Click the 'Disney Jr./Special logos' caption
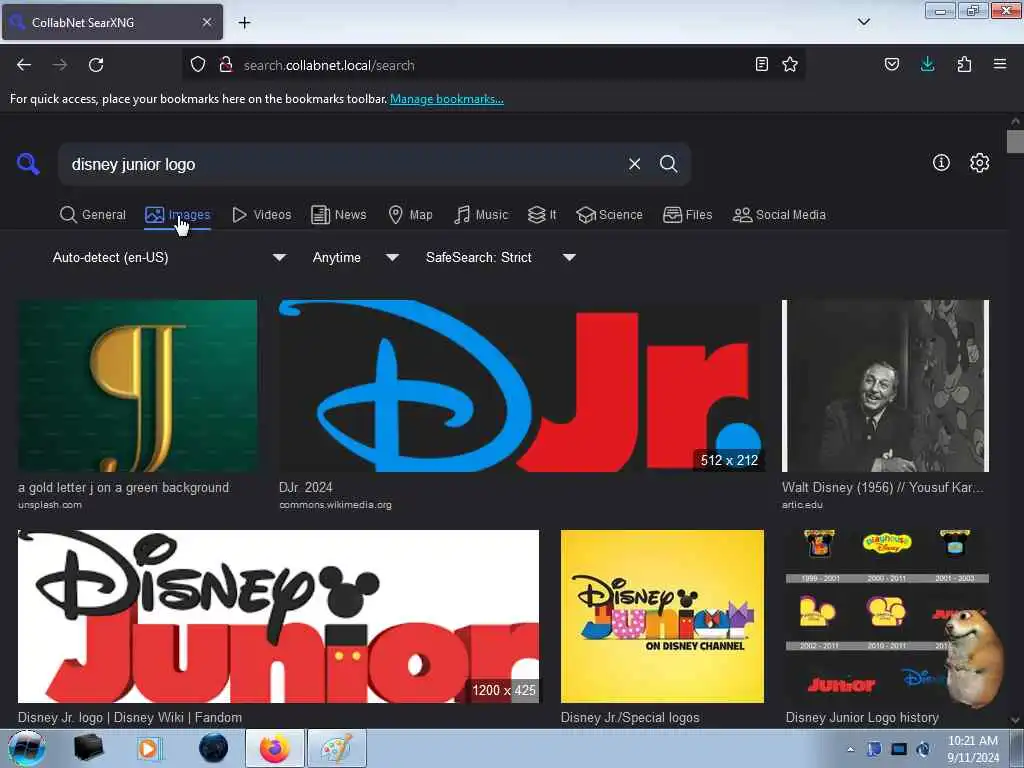This screenshot has height=768, width=1024. (x=630, y=718)
